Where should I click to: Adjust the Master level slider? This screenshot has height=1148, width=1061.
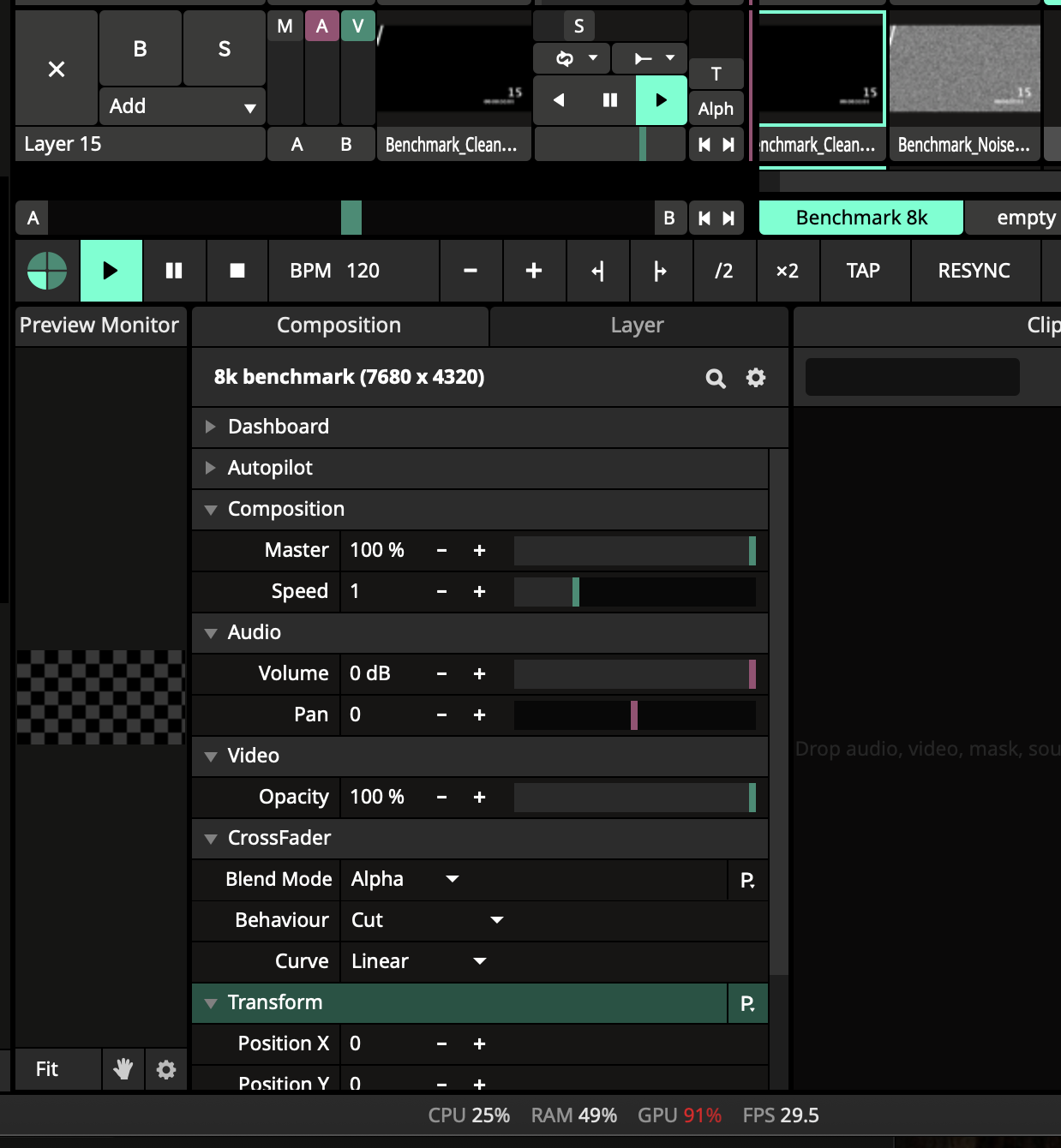[634, 551]
